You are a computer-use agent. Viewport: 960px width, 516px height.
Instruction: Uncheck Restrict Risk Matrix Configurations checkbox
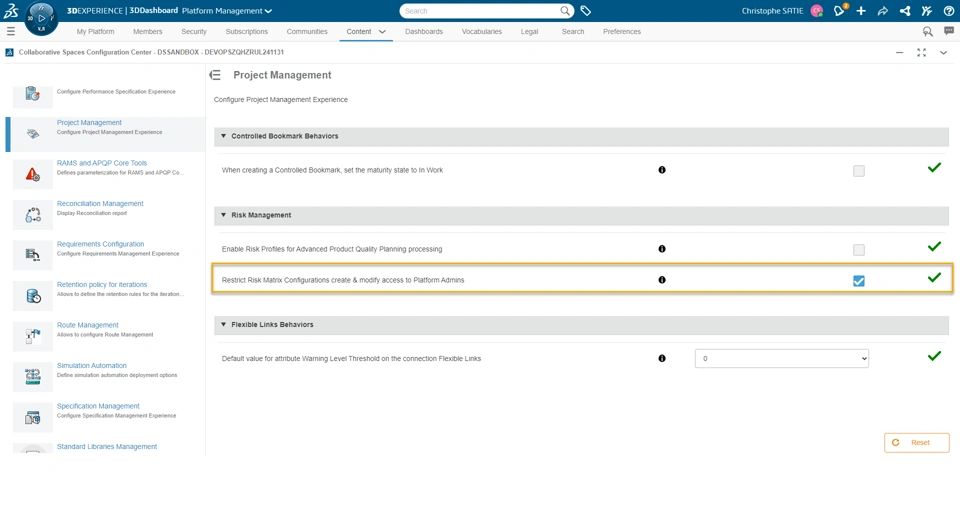859,281
